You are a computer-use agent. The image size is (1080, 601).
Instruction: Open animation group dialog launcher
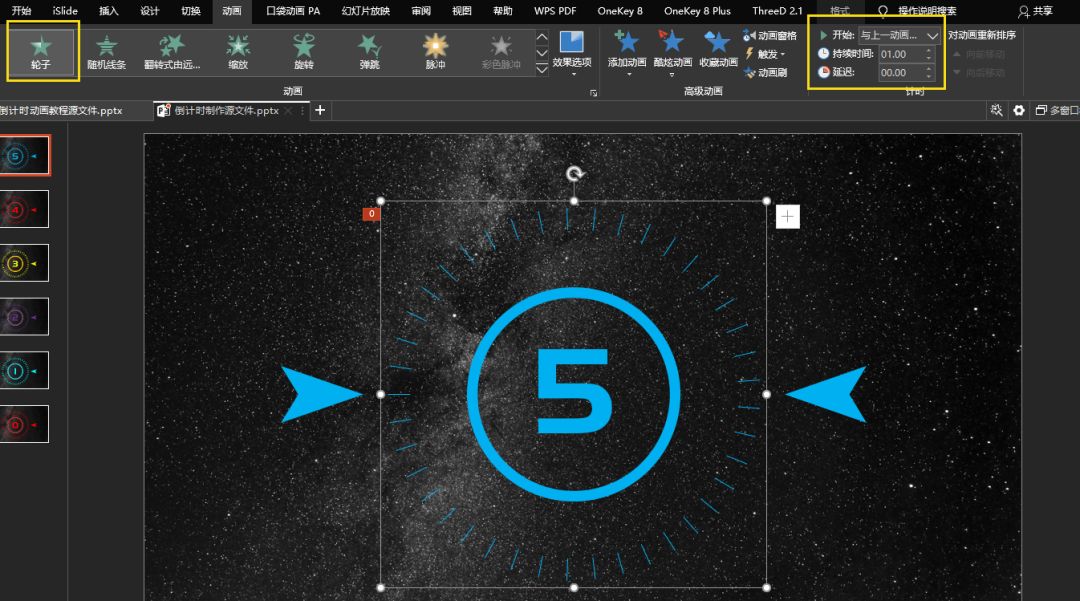[594, 92]
